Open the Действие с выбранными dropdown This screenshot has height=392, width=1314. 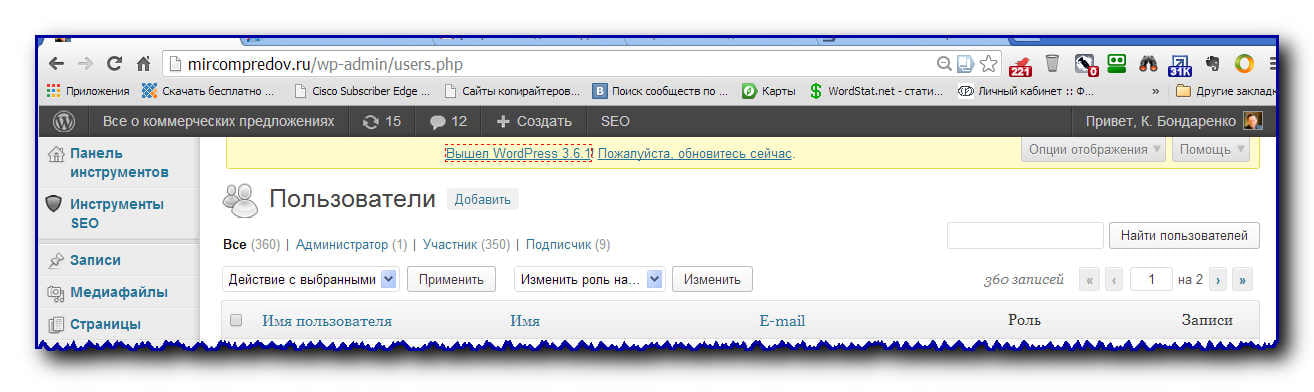coord(310,279)
